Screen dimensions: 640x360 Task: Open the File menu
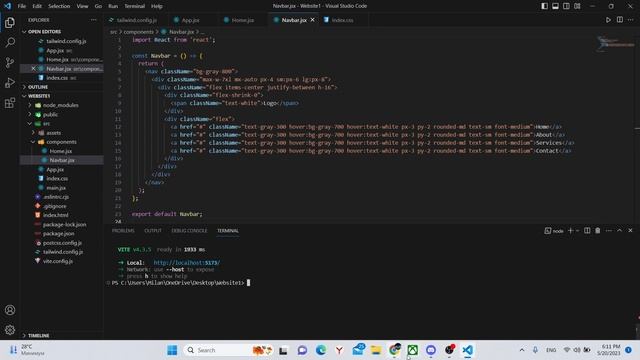tap(22, 6)
